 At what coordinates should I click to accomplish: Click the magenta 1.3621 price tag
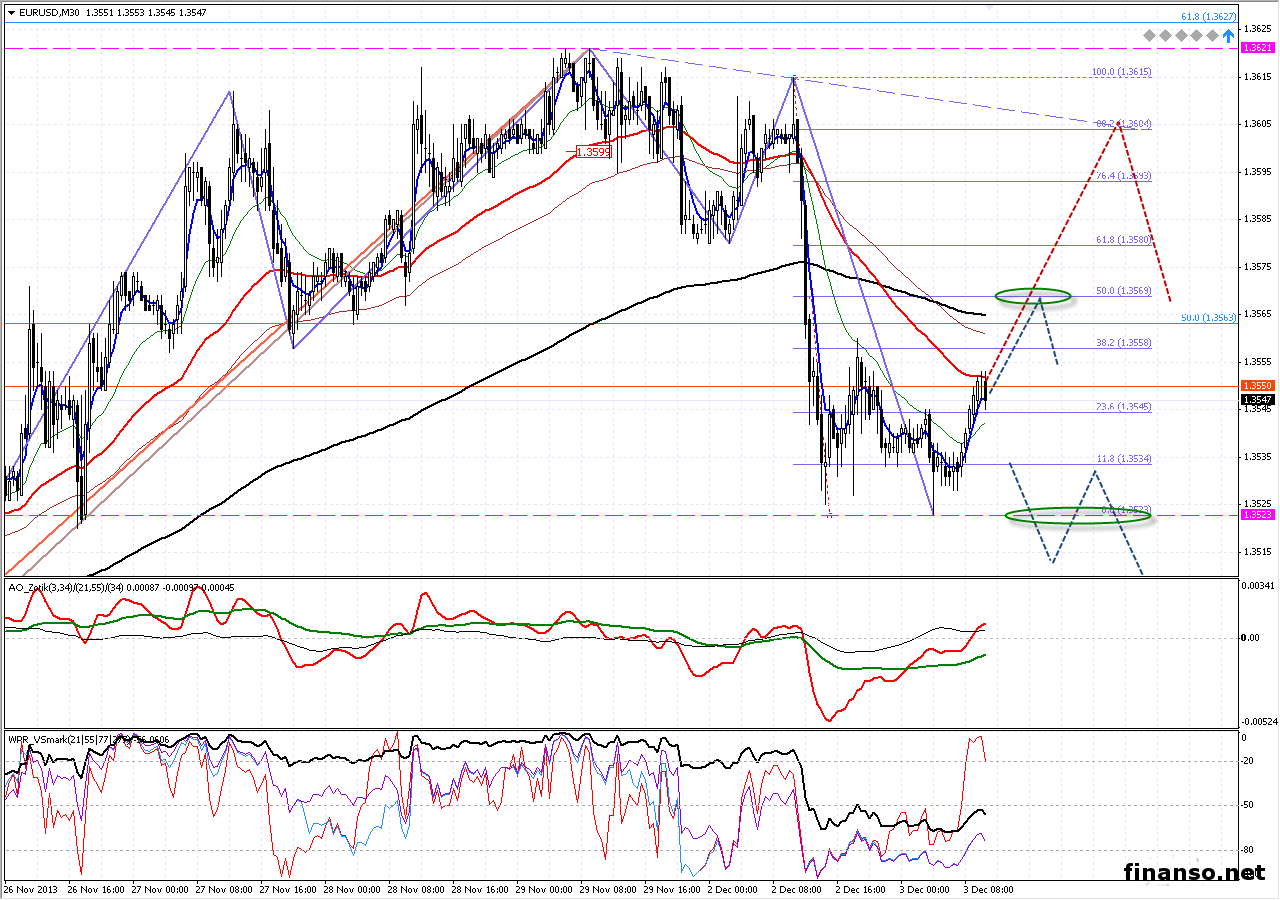(1256, 48)
